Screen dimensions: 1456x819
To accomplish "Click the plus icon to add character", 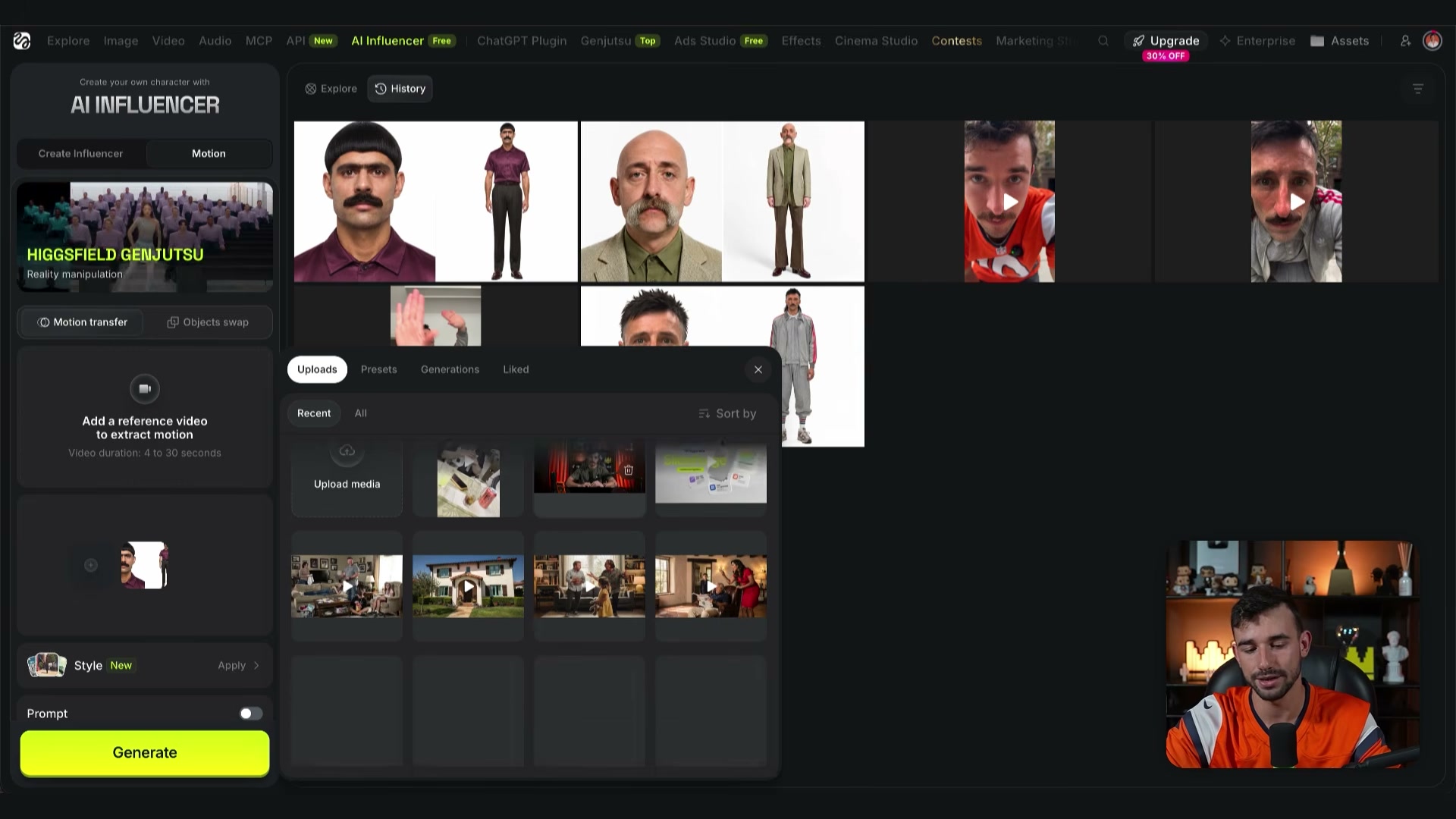I will (x=91, y=565).
